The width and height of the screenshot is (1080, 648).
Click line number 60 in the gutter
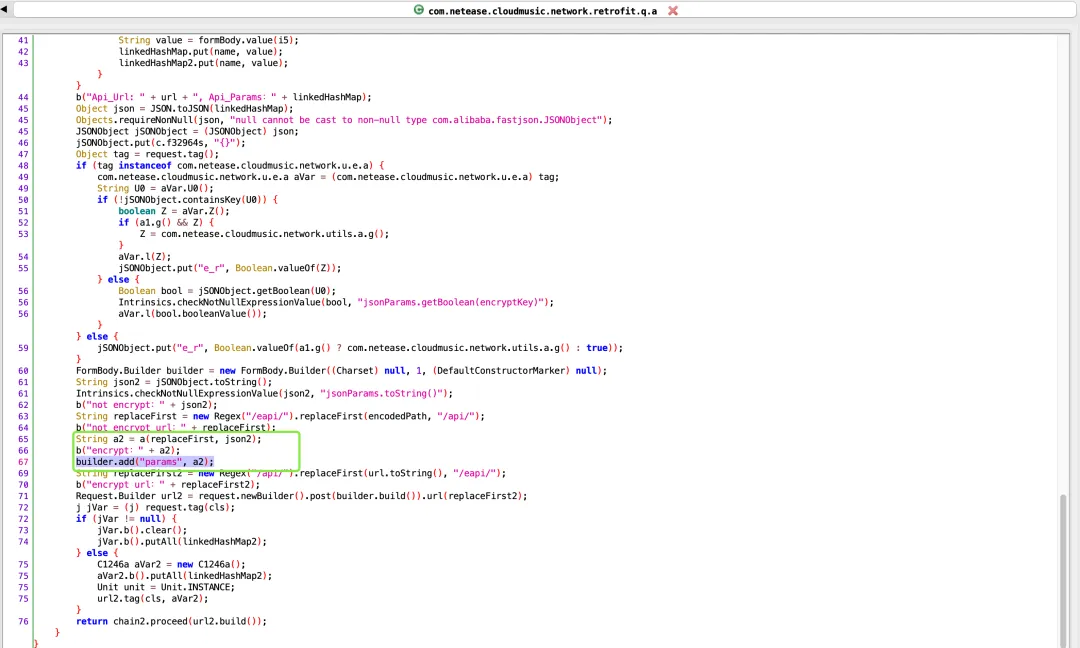[23, 370]
